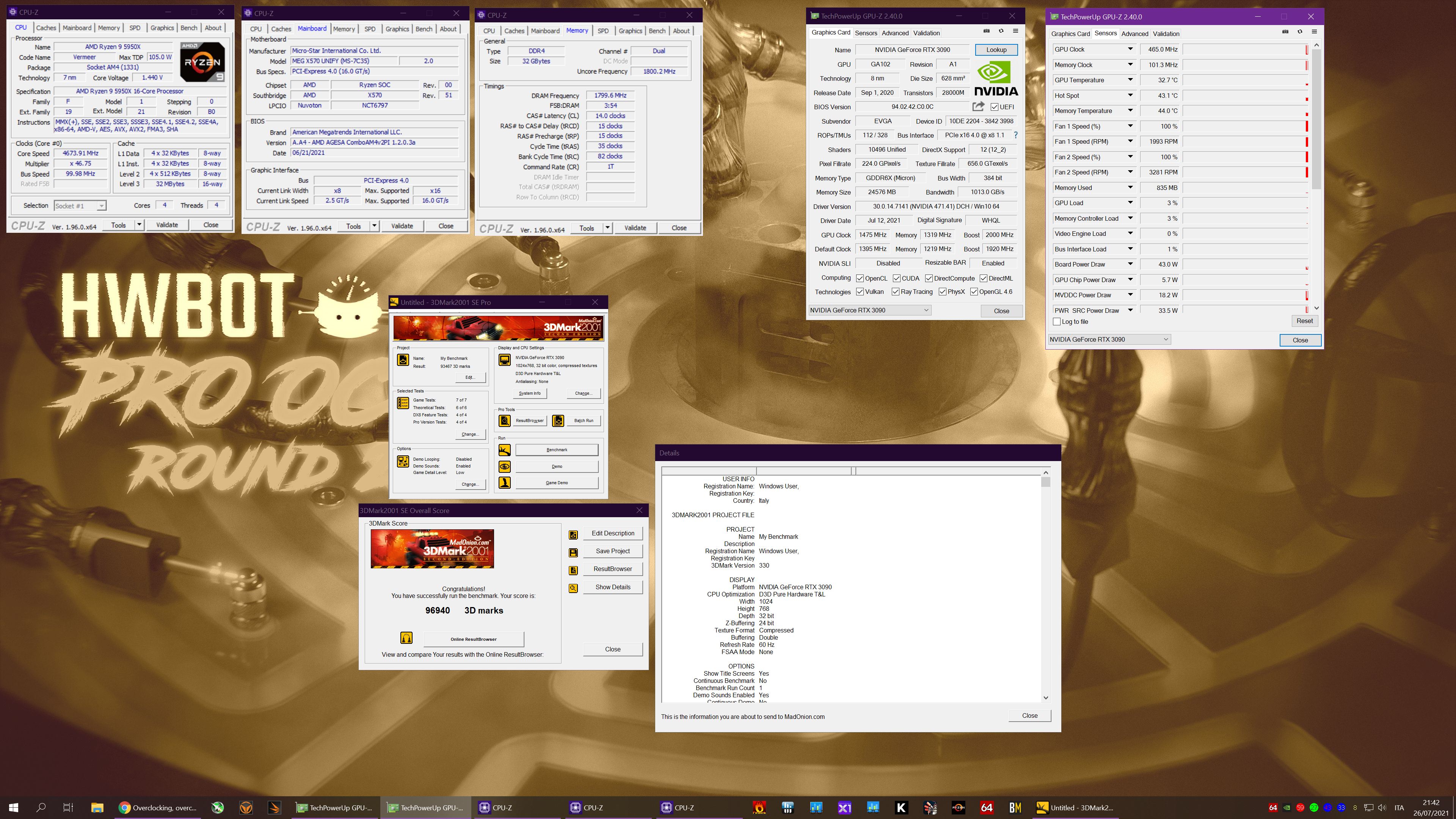The height and width of the screenshot is (819, 1456).
Task: Toggle the DirectML checkbox
Action: pos(984,278)
